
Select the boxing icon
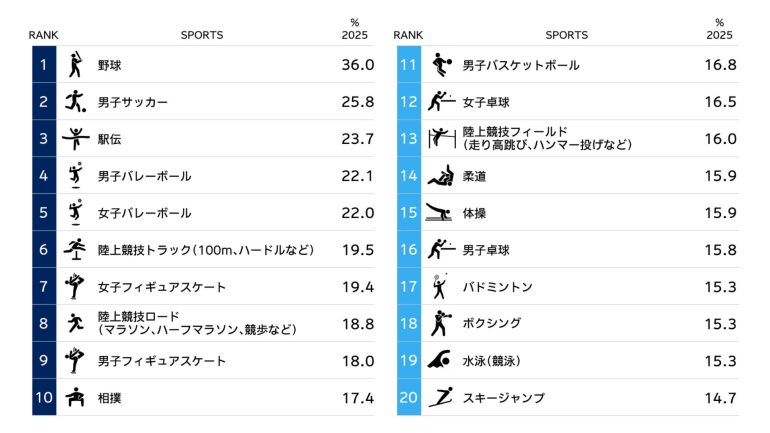[x=440, y=324]
